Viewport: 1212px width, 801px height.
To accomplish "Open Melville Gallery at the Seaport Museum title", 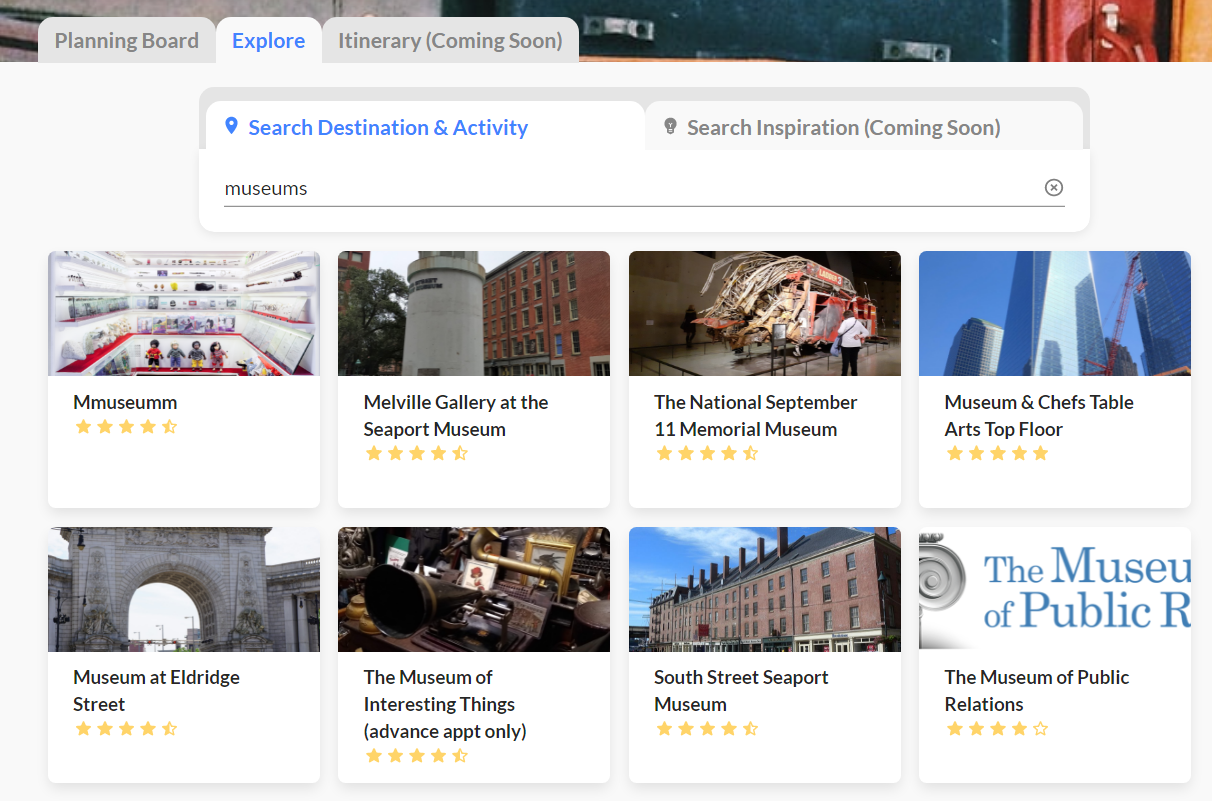I will (x=456, y=415).
